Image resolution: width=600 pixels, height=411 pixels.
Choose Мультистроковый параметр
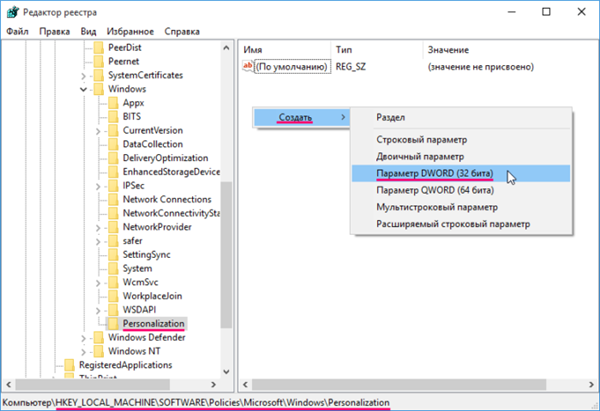click(461, 207)
